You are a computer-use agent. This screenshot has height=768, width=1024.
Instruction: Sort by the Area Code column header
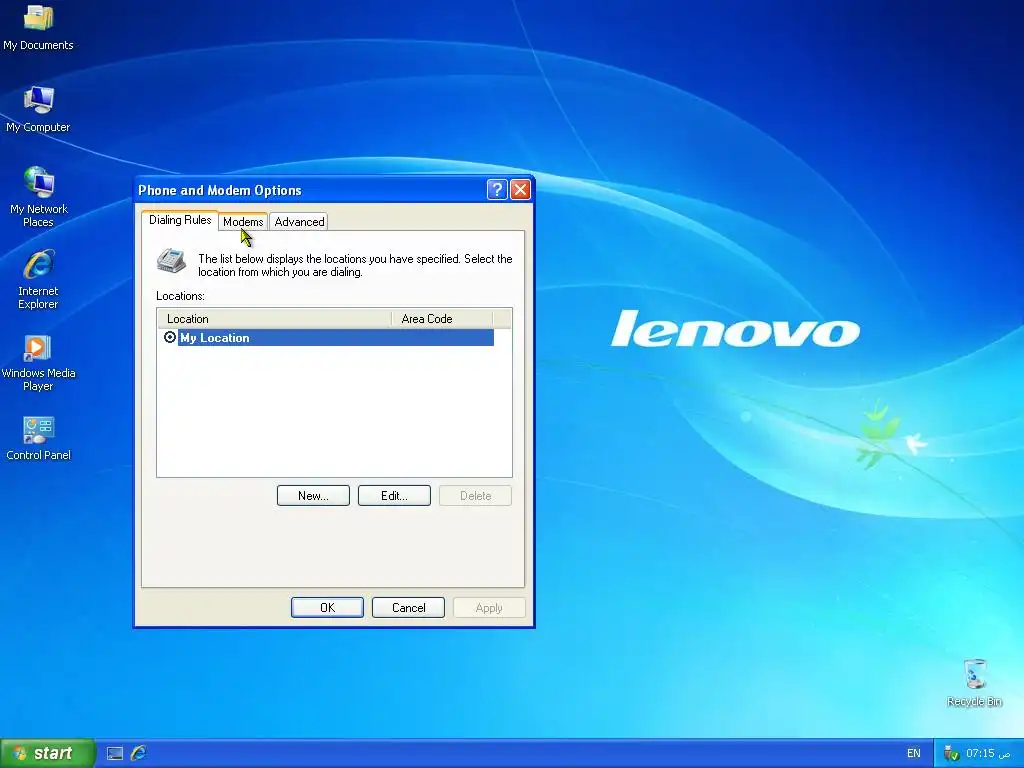[x=442, y=319]
